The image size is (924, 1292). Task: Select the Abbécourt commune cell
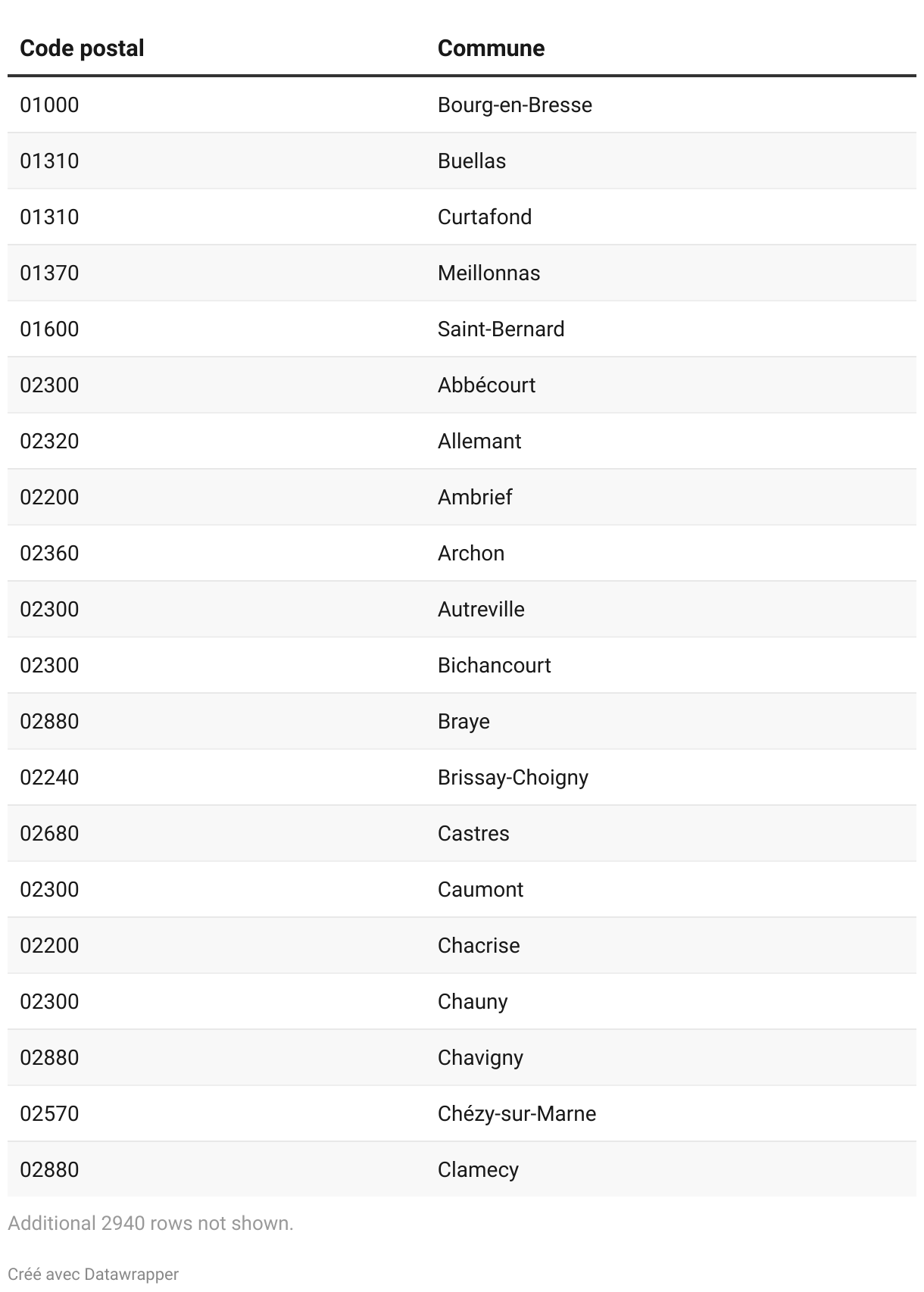point(486,385)
